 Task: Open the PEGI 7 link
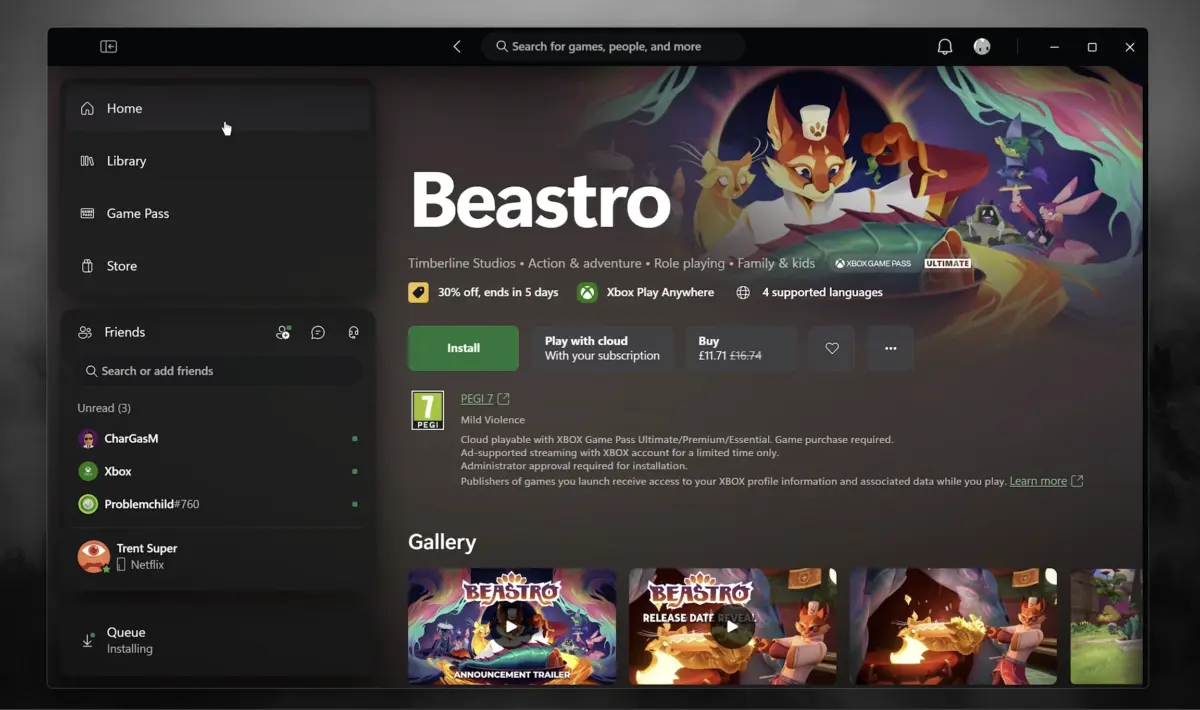477,399
